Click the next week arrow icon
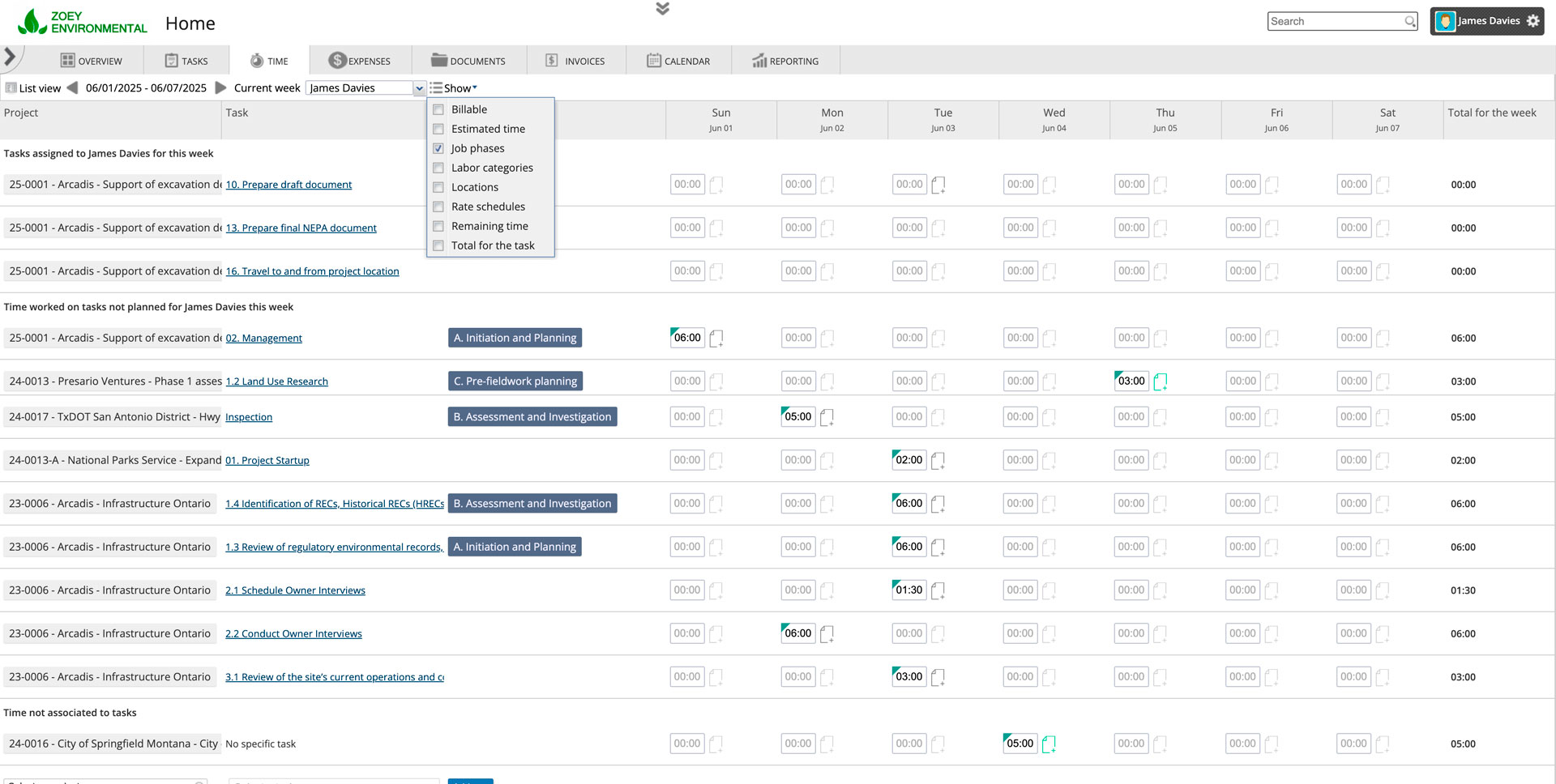This screenshot has width=1556, height=784. click(220, 87)
